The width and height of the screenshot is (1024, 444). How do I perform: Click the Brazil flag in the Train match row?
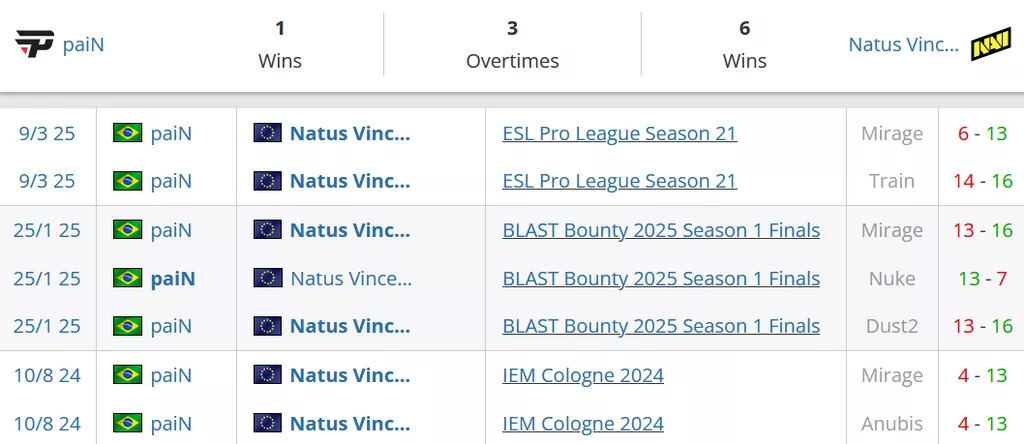coord(127,181)
